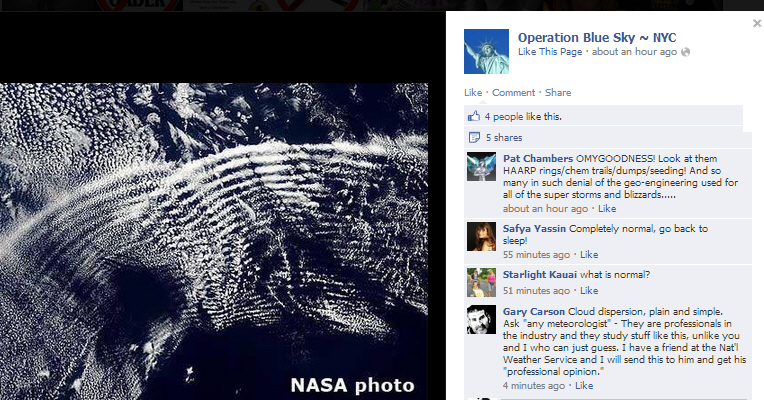
Task: Like Safya Yassin's comment
Action: [x=589, y=254]
